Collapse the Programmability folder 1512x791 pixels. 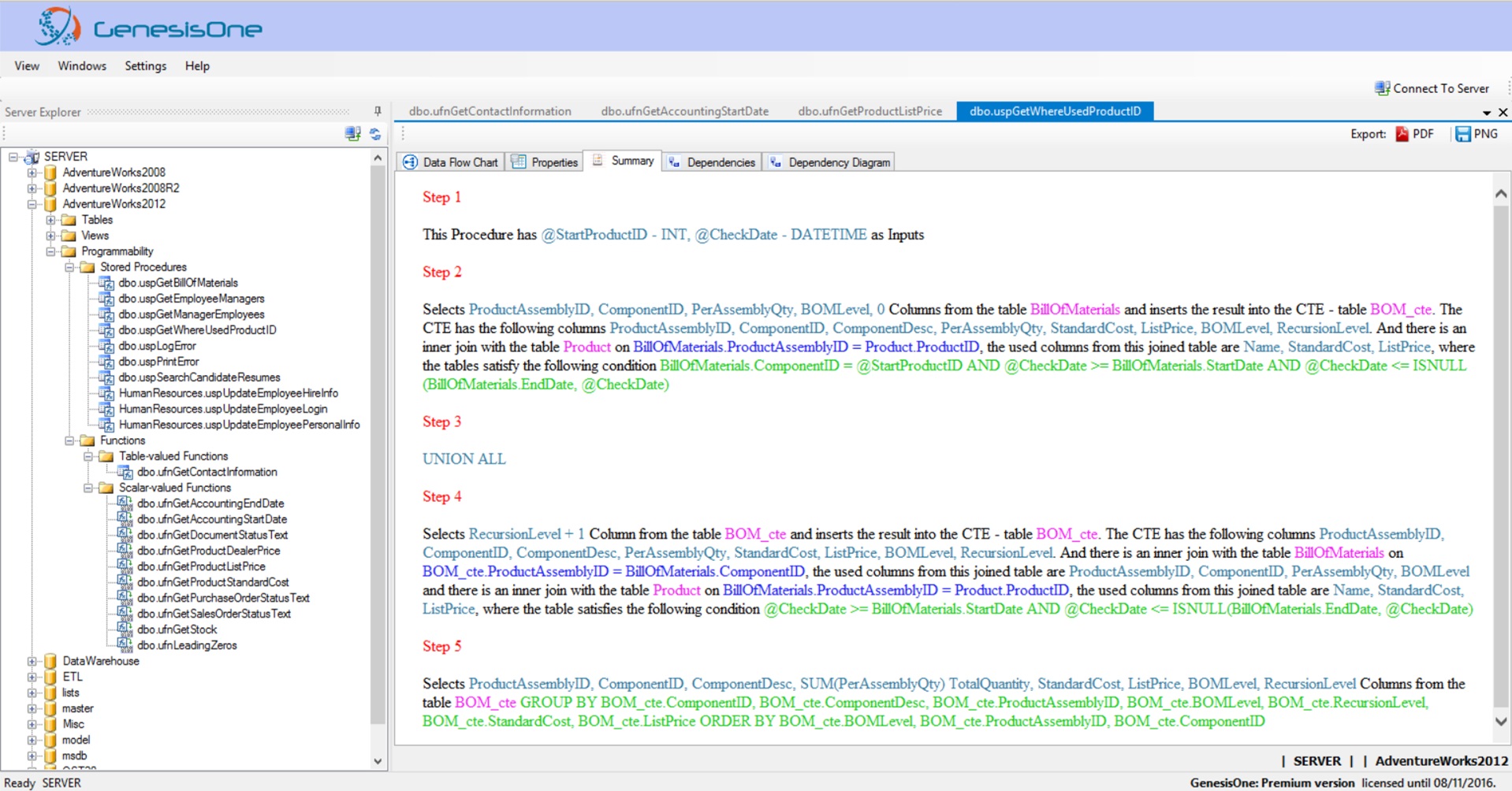click(50, 251)
